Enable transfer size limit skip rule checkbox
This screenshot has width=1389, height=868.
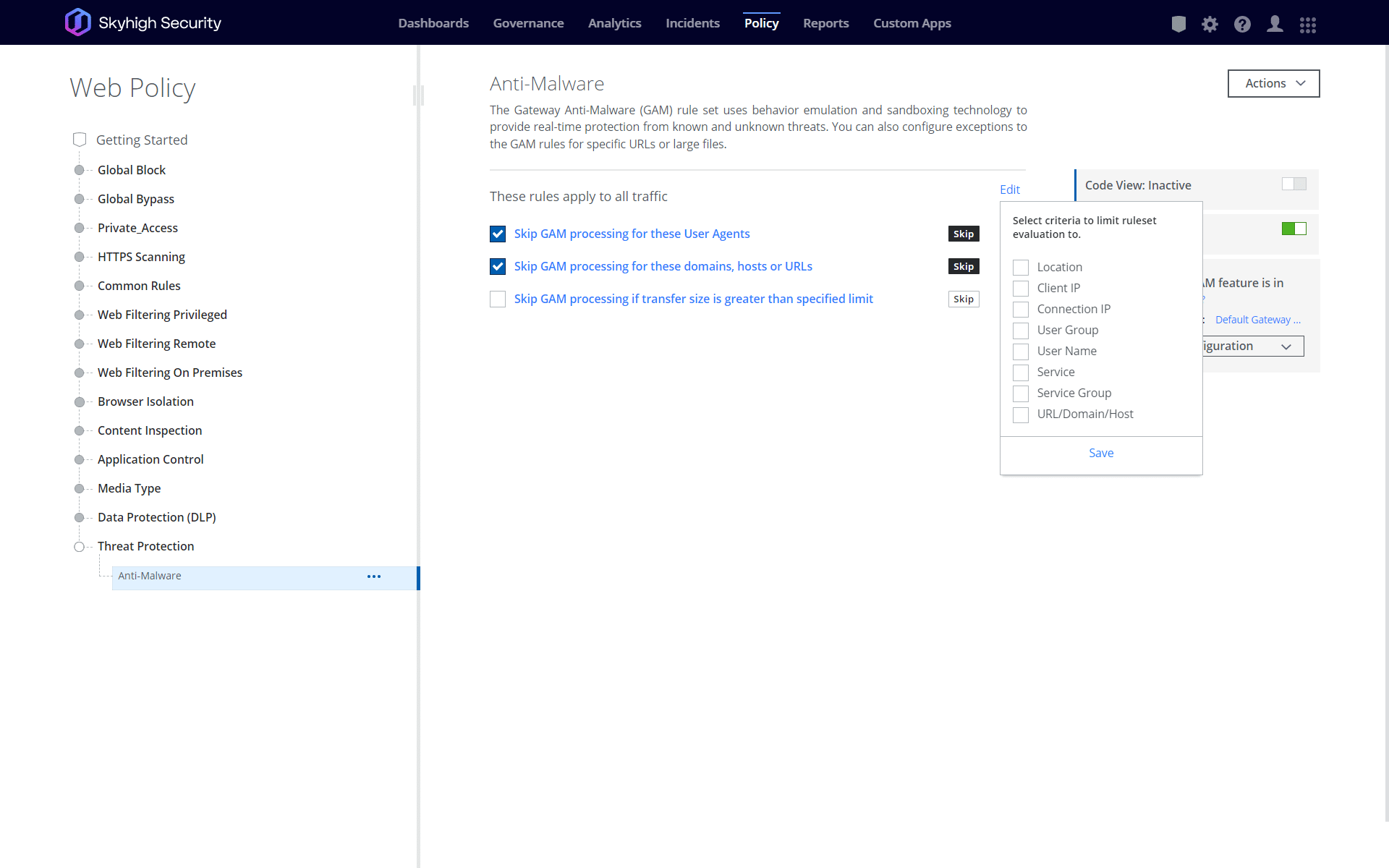pyautogui.click(x=498, y=299)
